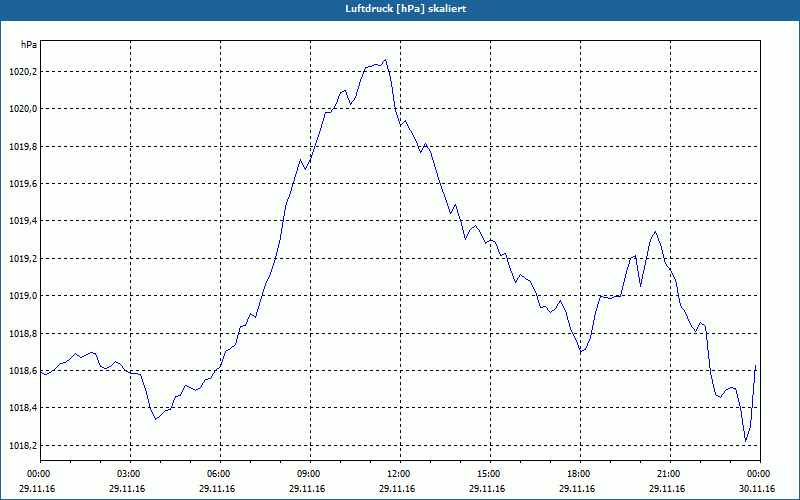
Task: Click the y-axis value 1018,4
Action: [x=22, y=408]
